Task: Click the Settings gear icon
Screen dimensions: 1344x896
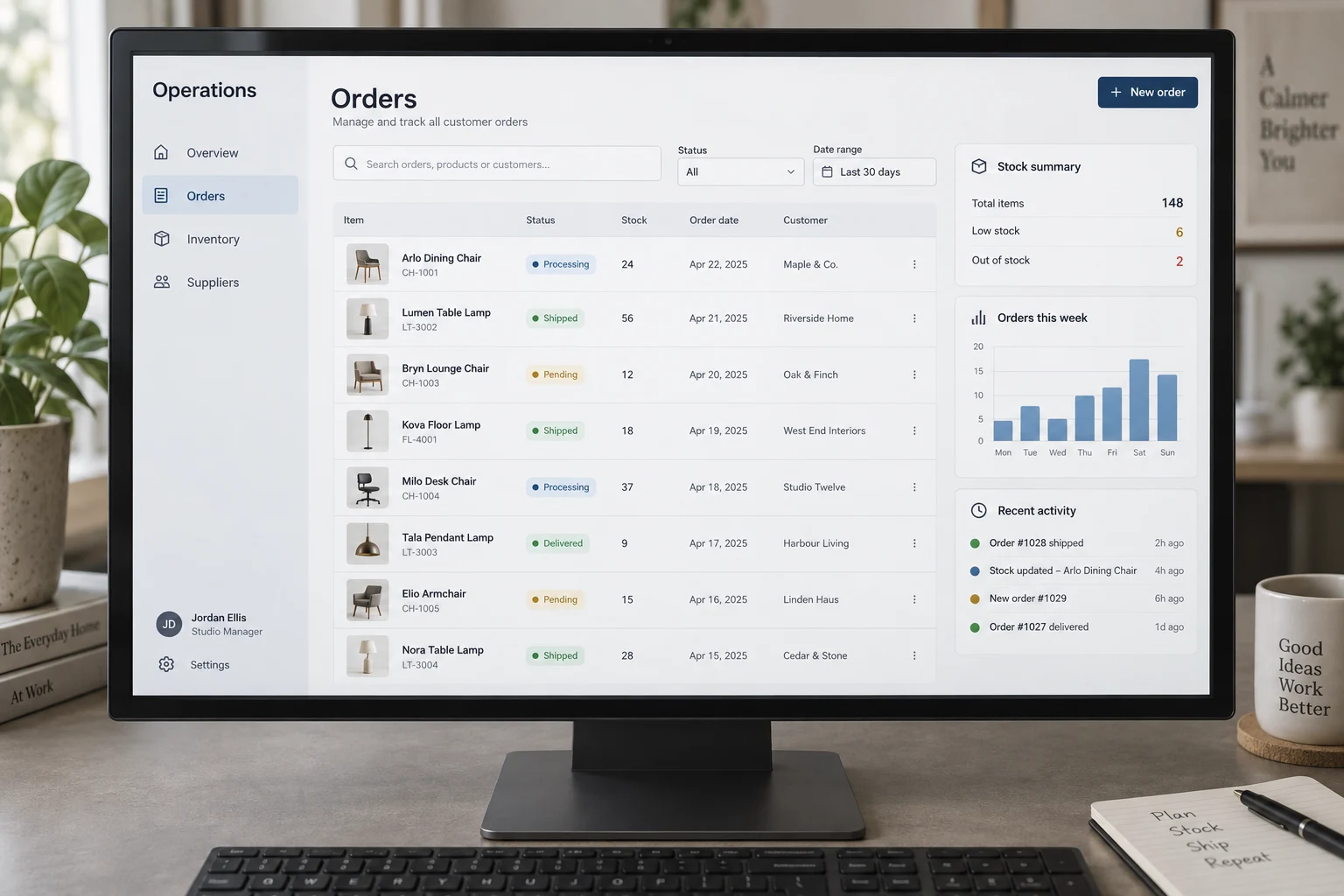Action: tap(166, 664)
